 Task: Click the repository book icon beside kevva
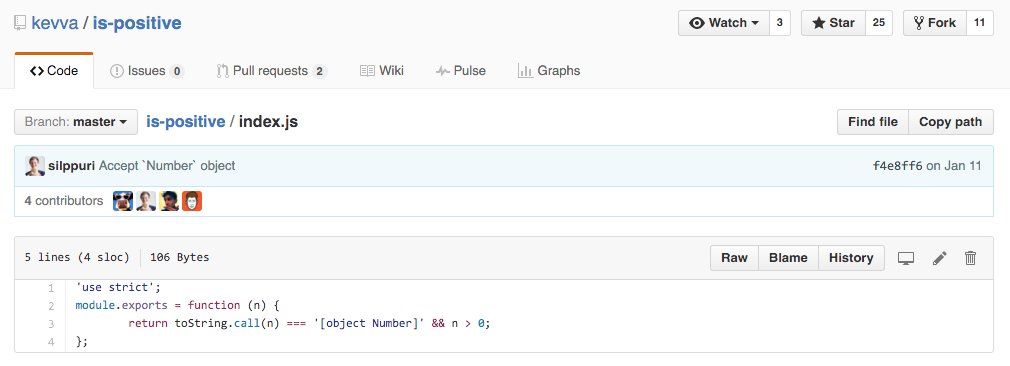pos(20,24)
